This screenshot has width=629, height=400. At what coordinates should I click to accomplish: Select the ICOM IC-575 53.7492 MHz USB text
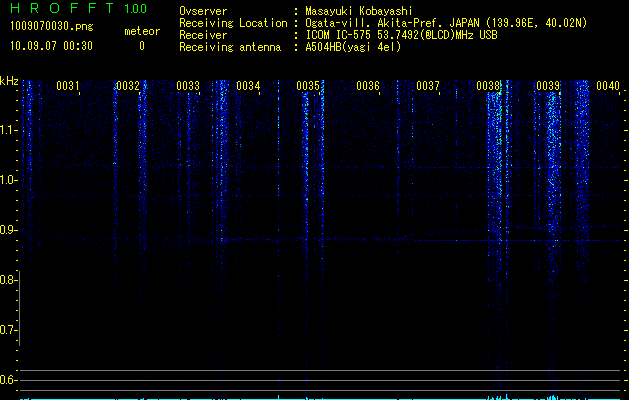coord(401,35)
